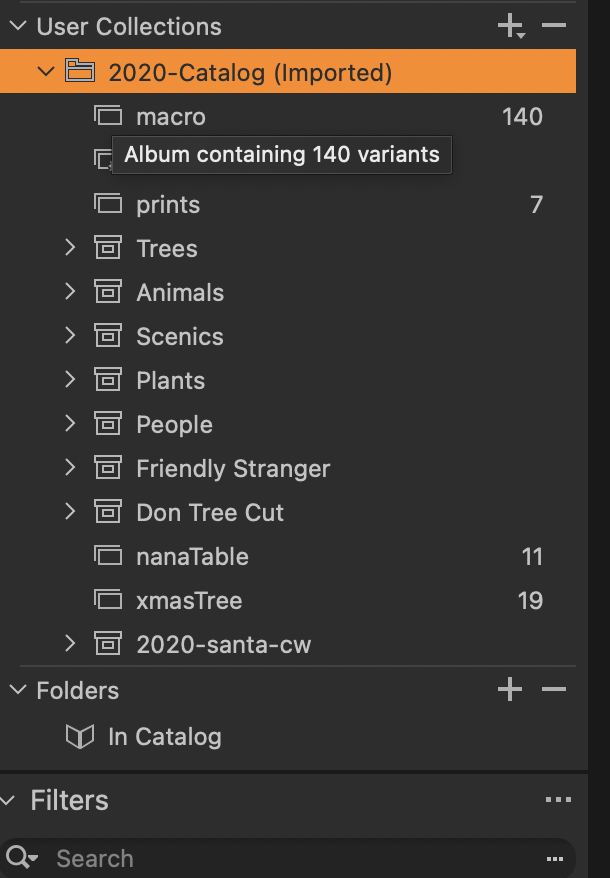610x878 pixels.
Task: Collapse the Filters section
Action: point(10,800)
